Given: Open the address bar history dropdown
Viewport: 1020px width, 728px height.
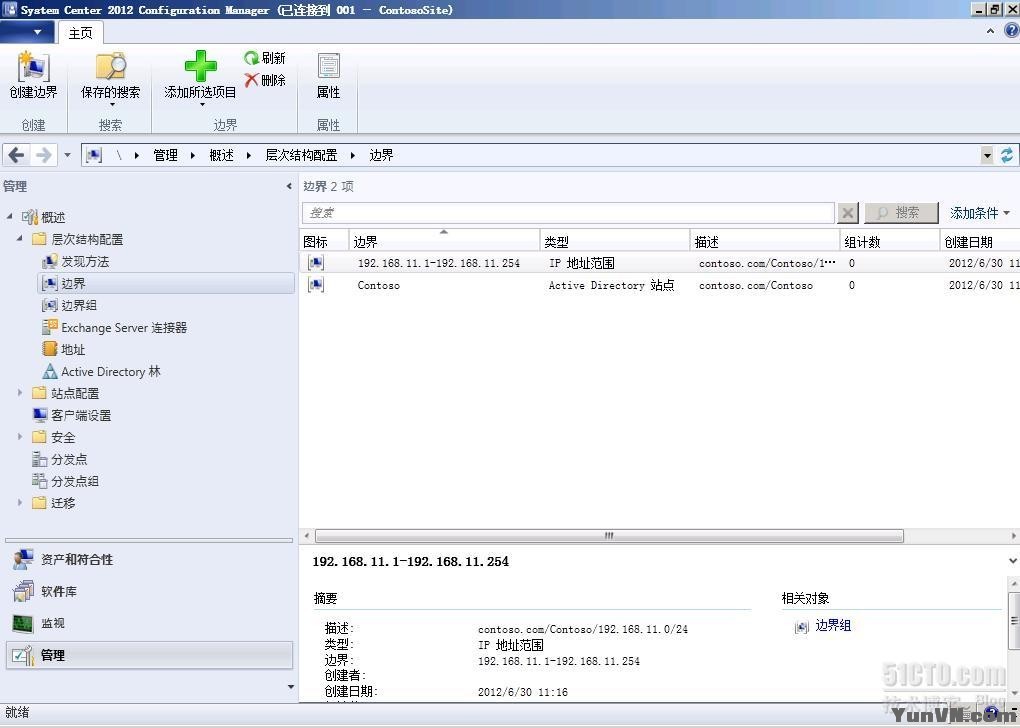Looking at the screenshot, I should tap(987, 155).
